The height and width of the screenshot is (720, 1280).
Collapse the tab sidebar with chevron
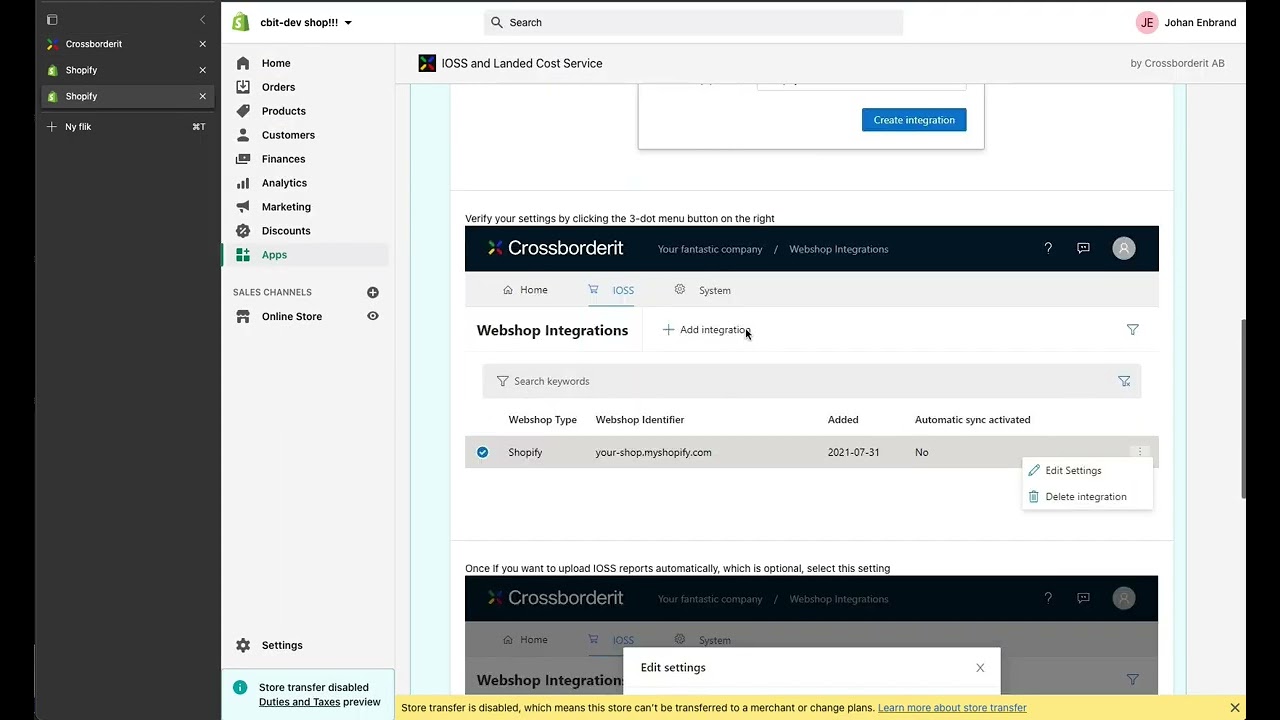pyautogui.click(x=202, y=20)
